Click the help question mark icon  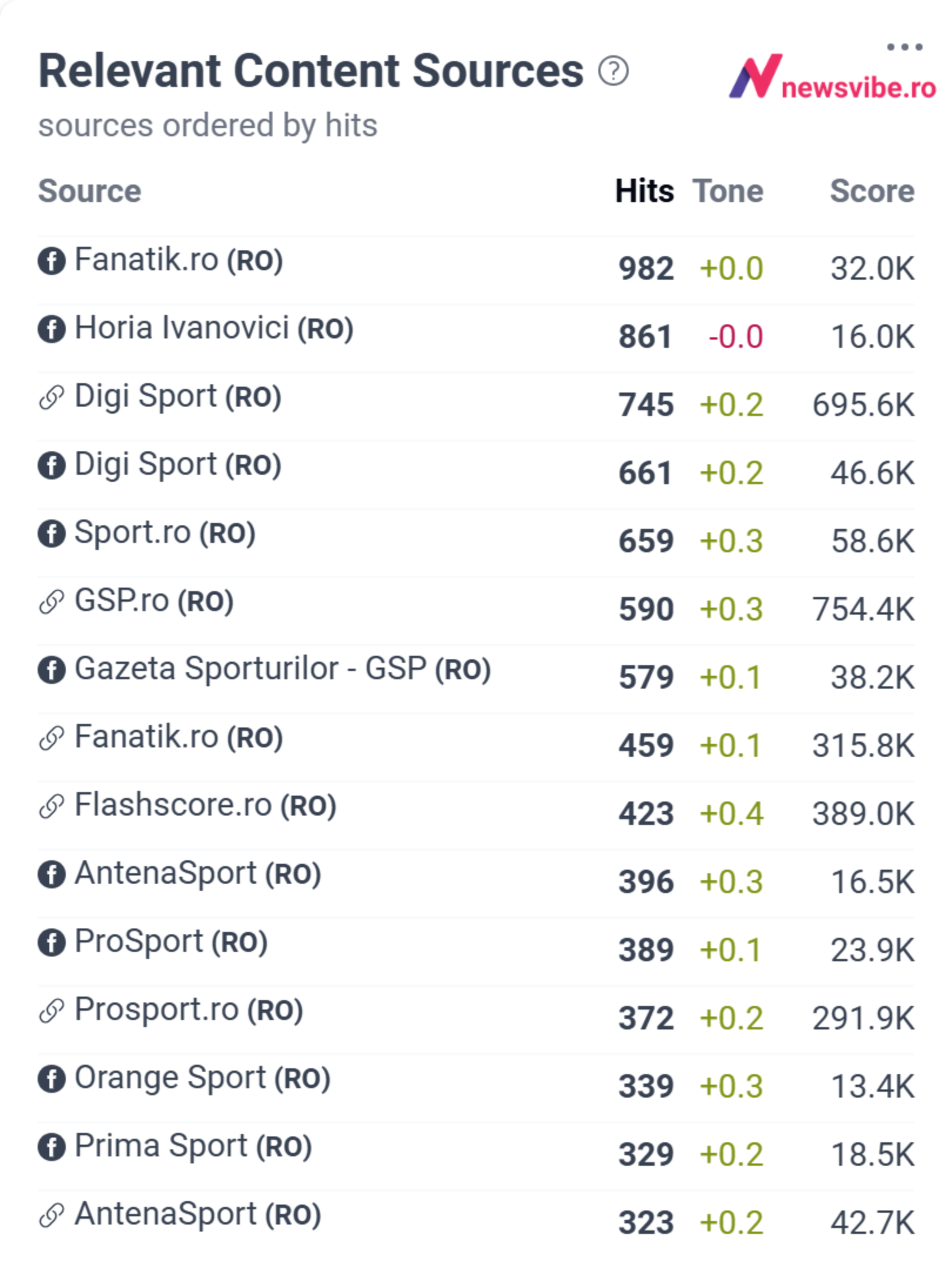pyautogui.click(x=614, y=71)
